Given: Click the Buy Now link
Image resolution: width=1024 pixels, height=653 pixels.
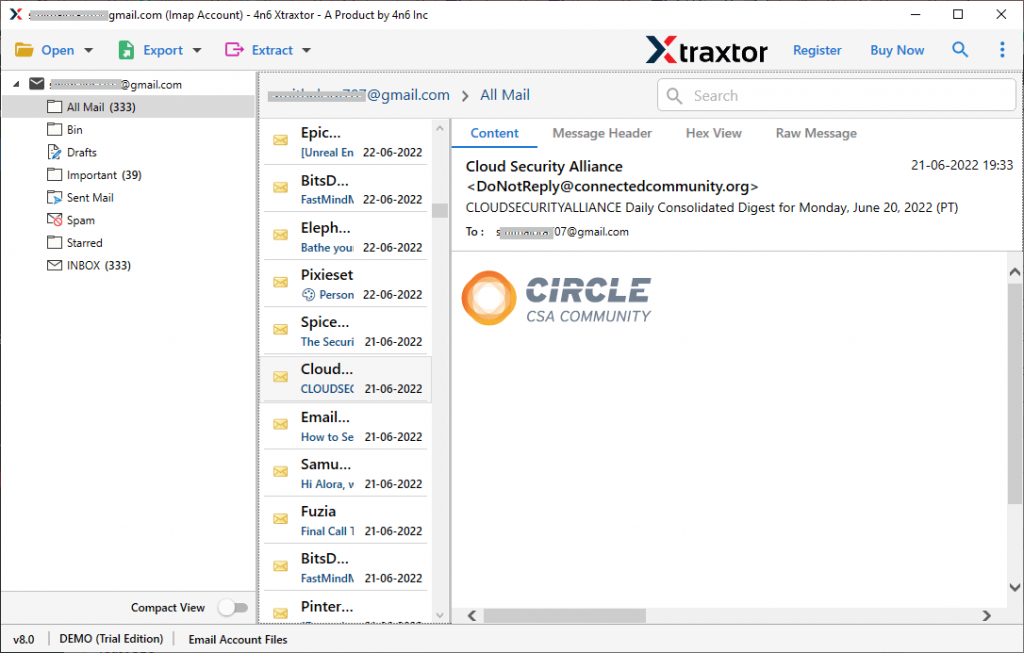Looking at the screenshot, I should point(896,49).
